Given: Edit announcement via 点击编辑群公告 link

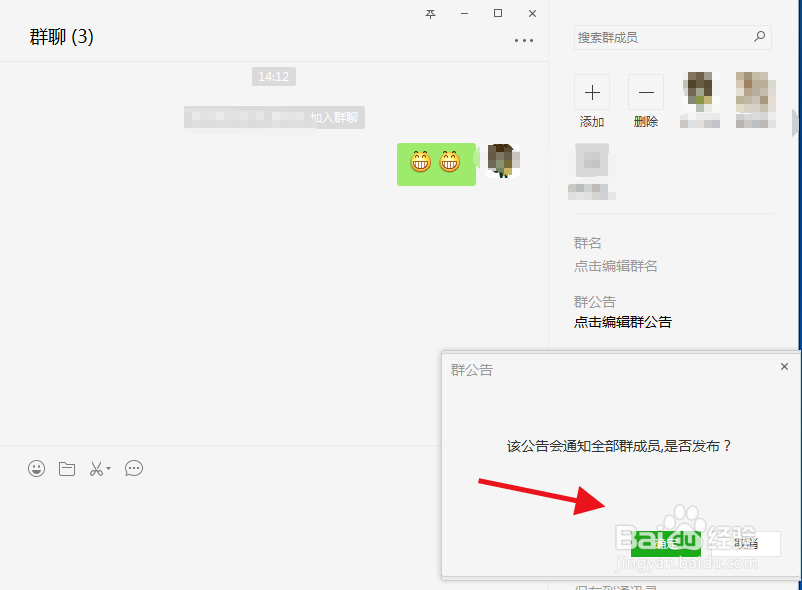Looking at the screenshot, I should 620,322.
